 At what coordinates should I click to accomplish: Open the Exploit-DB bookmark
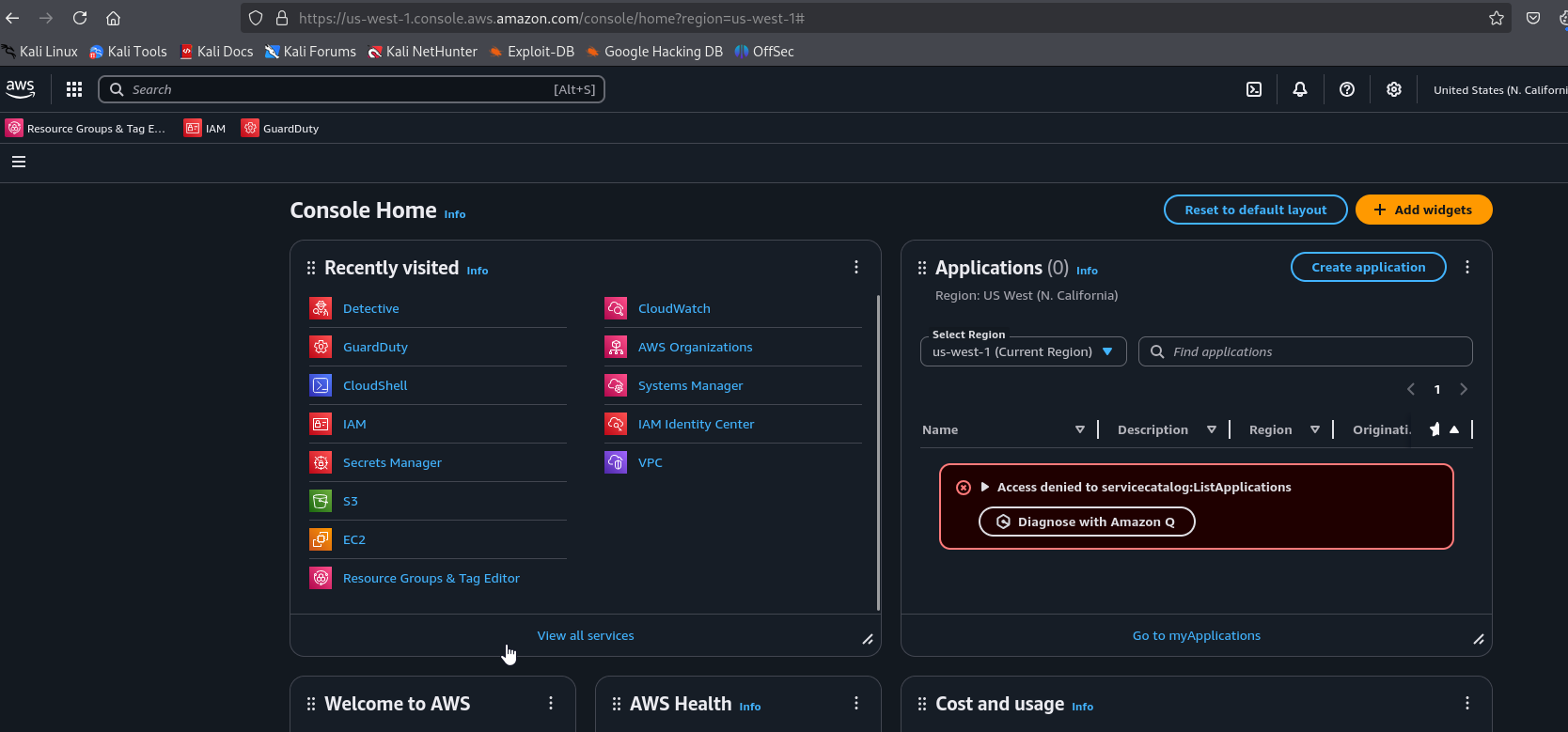[x=531, y=52]
